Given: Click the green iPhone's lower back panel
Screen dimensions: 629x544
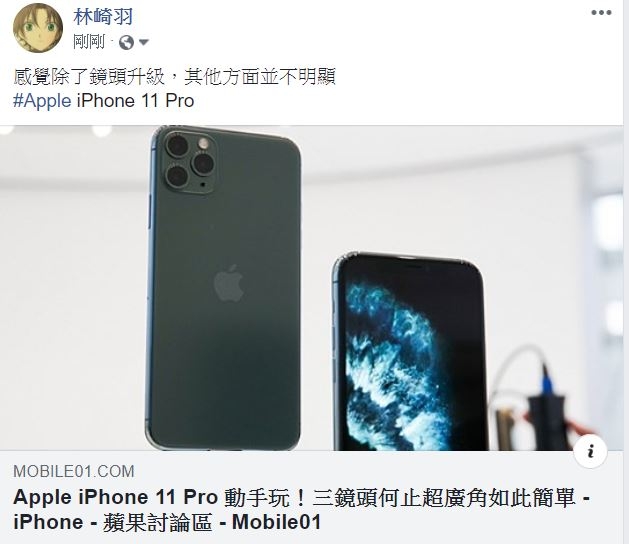Looking at the screenshot, I should pyautogui.click(x=225, y=381).
